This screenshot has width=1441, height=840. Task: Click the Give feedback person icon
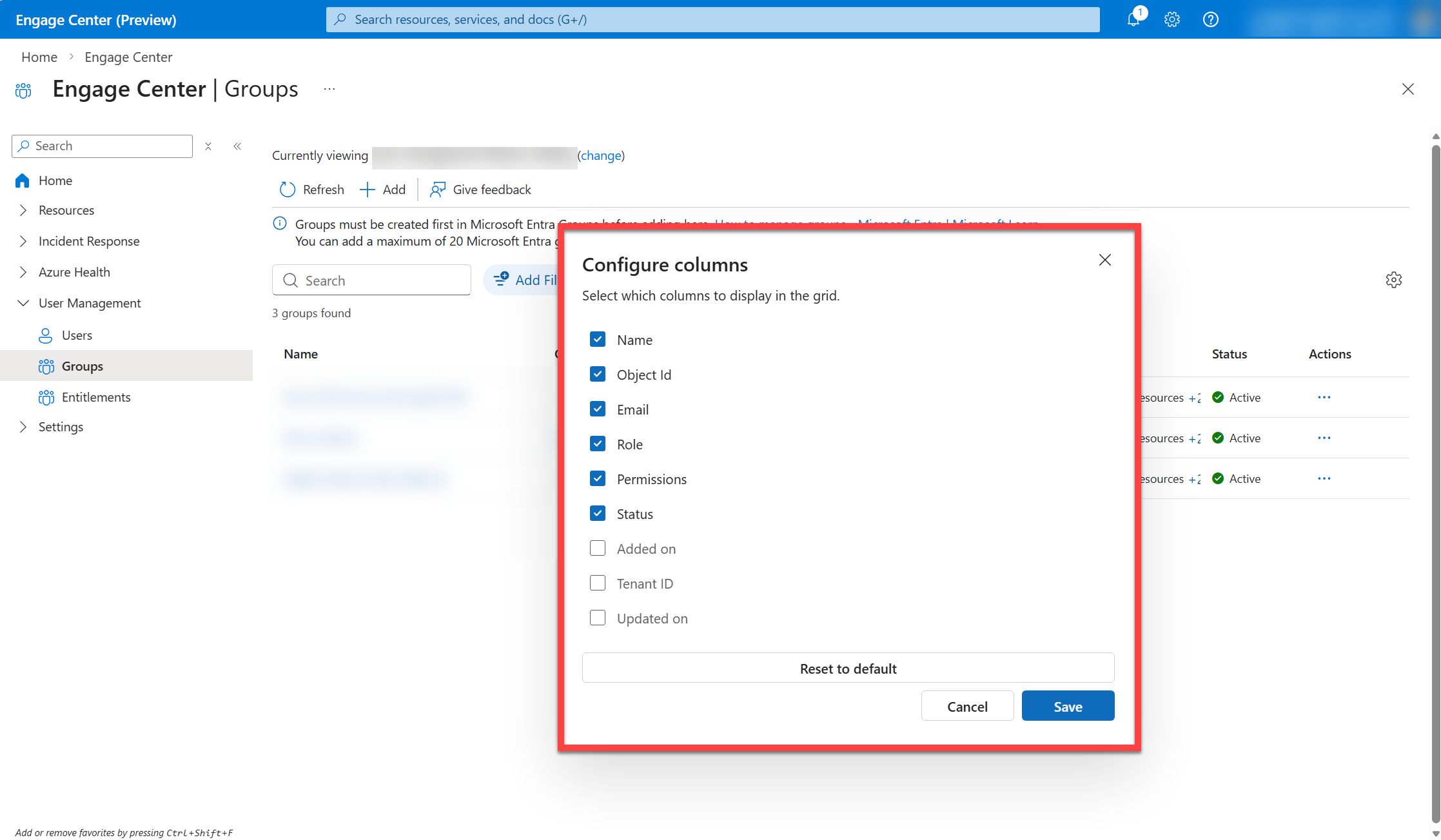(x=438, y=190)
